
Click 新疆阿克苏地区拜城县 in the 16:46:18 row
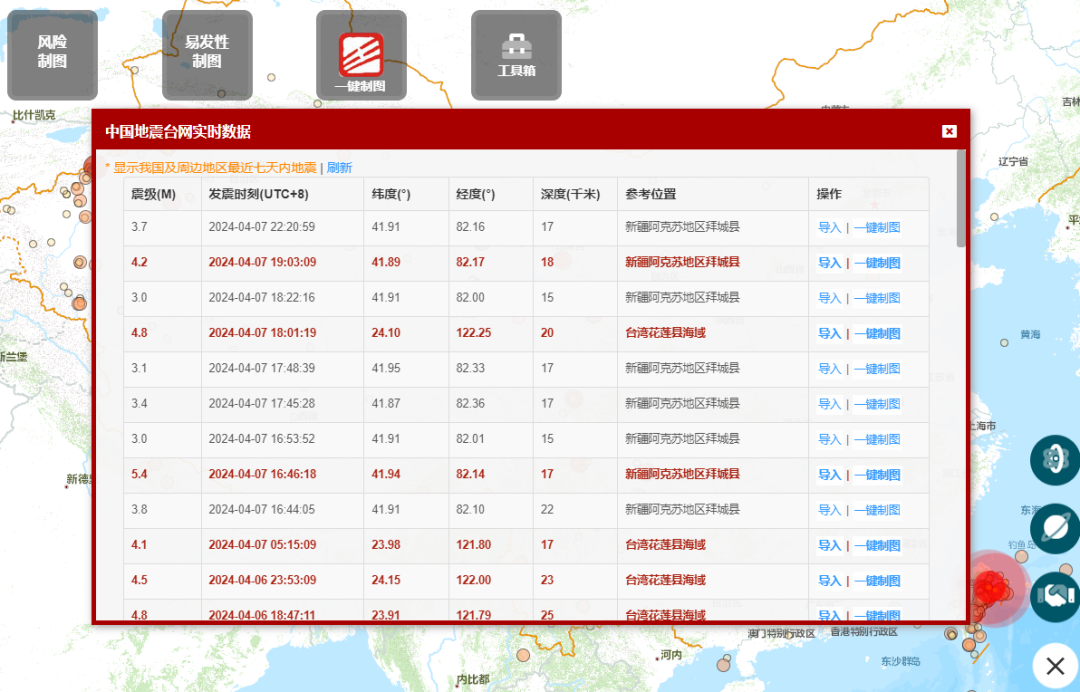[683, 474]
